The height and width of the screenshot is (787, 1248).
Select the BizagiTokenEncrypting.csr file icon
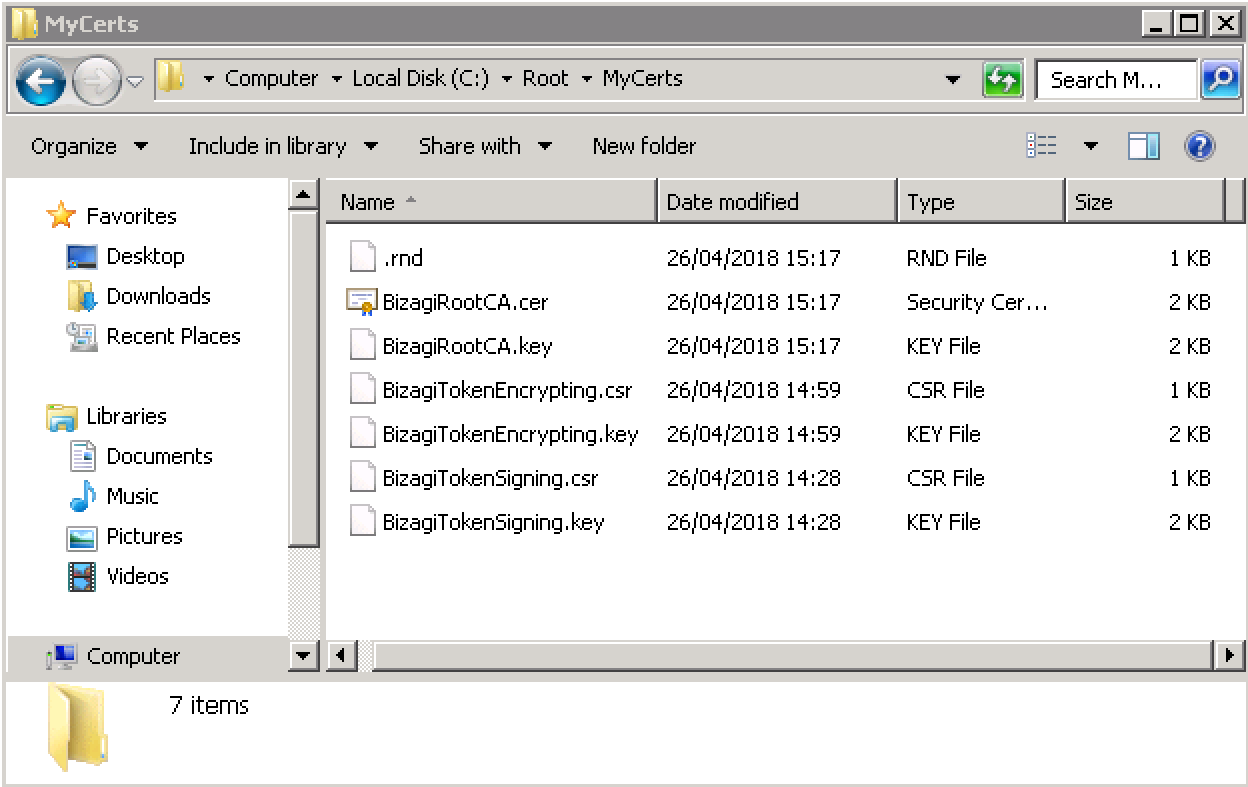[x=362, y=389]
